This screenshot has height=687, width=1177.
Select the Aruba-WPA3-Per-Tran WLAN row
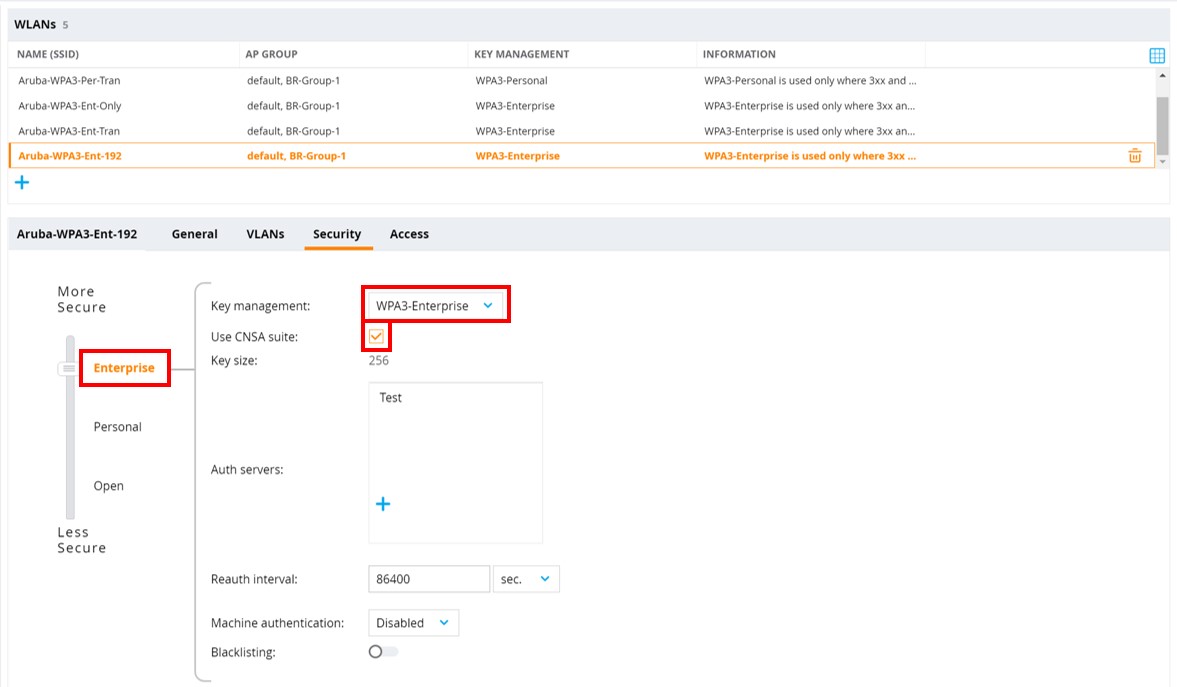582,80
